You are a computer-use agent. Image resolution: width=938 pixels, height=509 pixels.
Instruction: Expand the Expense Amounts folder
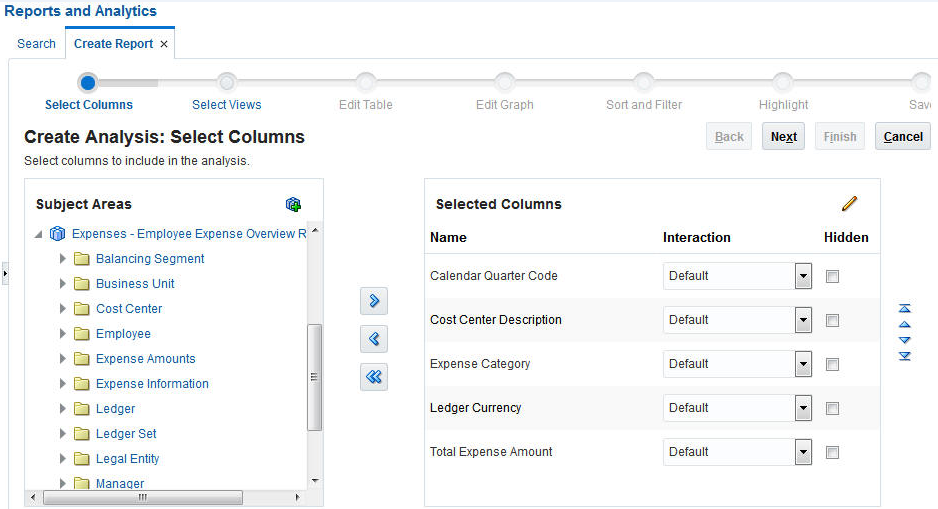coord(63,359)
